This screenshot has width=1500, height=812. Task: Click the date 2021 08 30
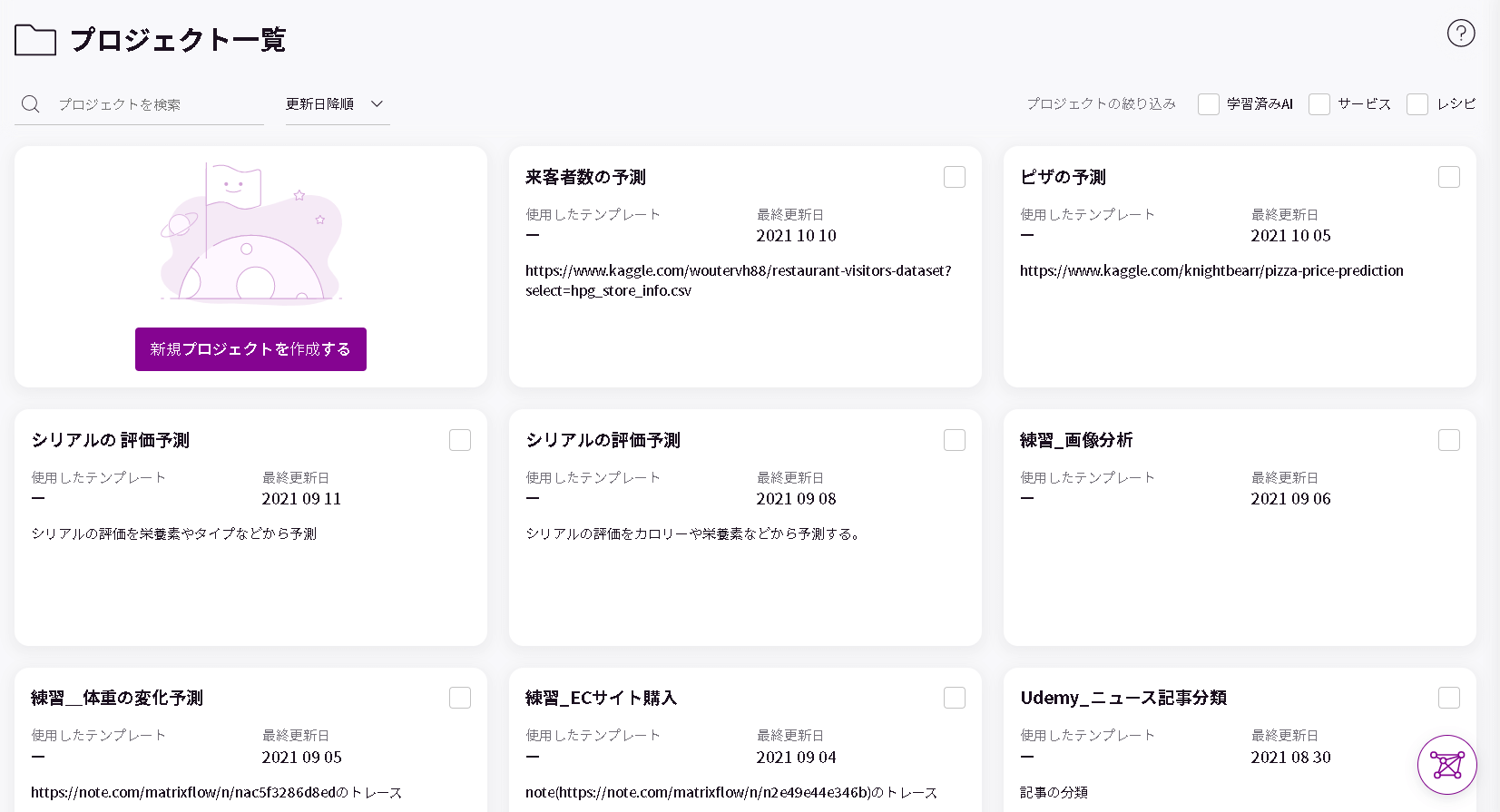pyautogui.click(x=1290, y=758)
